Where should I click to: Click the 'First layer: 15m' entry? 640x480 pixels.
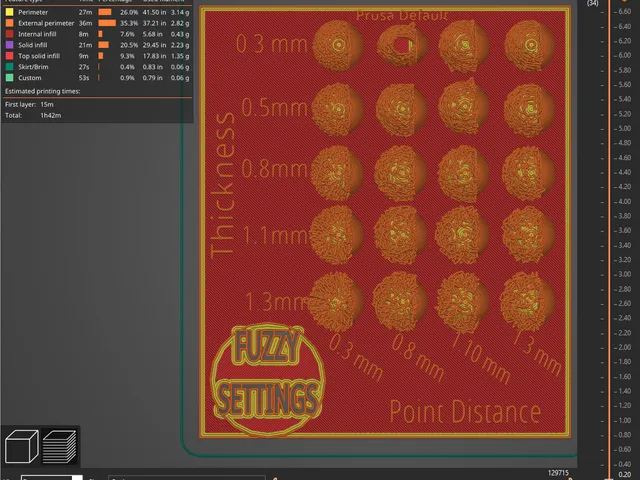tap(29, 104)
